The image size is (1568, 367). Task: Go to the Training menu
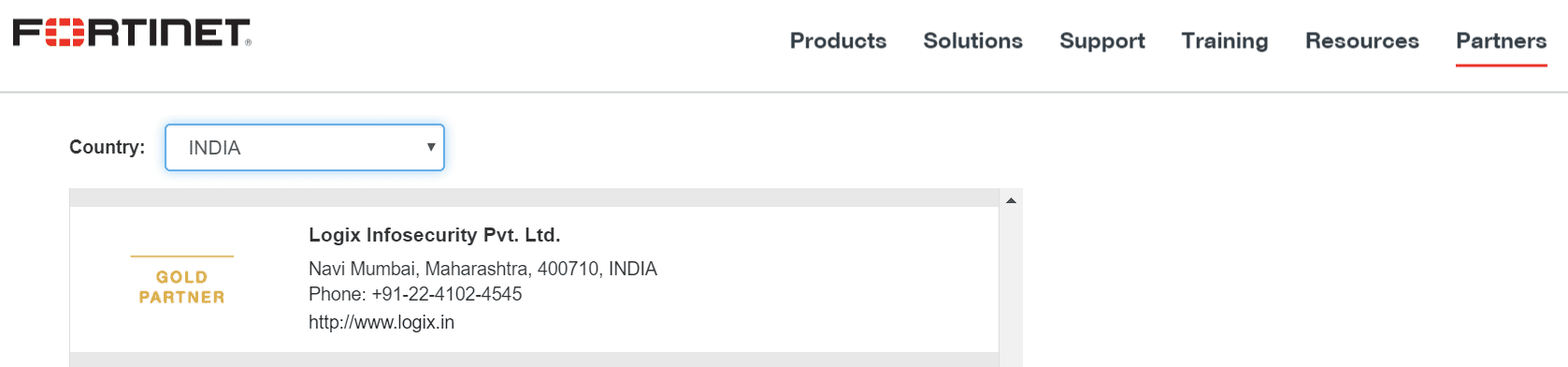click(1224, 41)
